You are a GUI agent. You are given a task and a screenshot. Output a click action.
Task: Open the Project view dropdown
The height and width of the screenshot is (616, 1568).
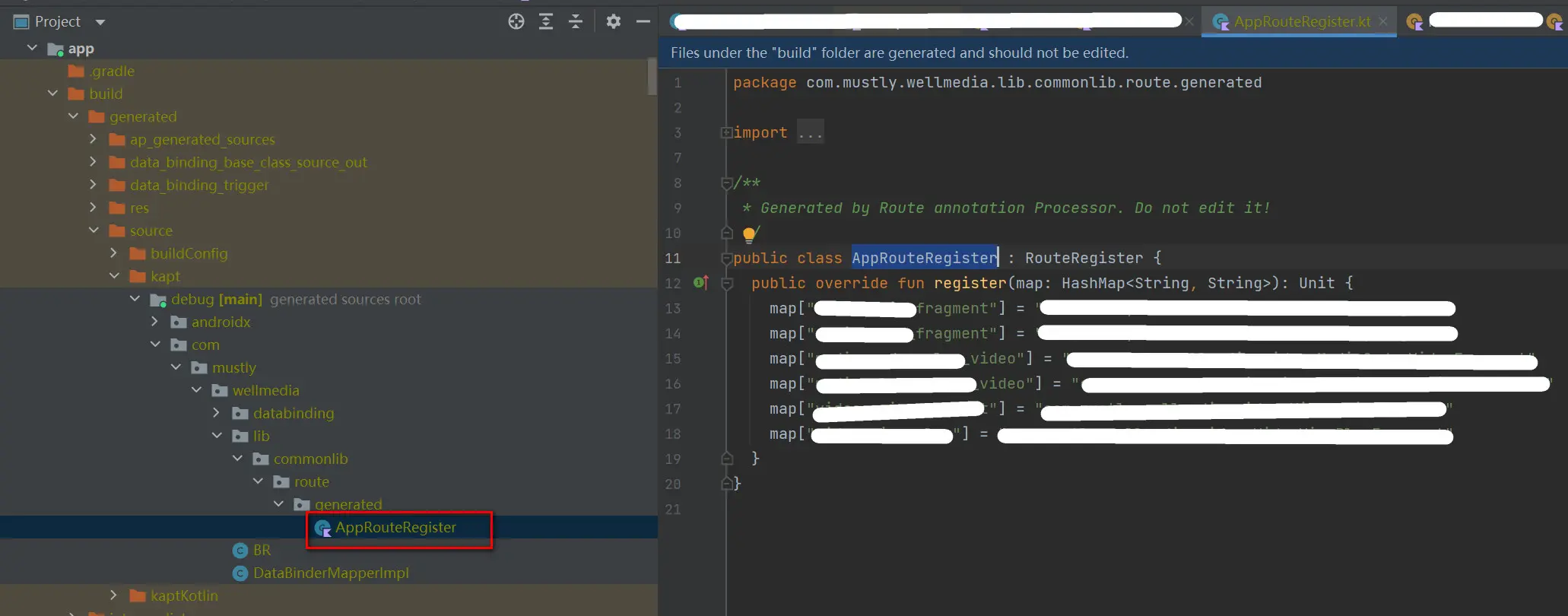[x=100, y=22]
